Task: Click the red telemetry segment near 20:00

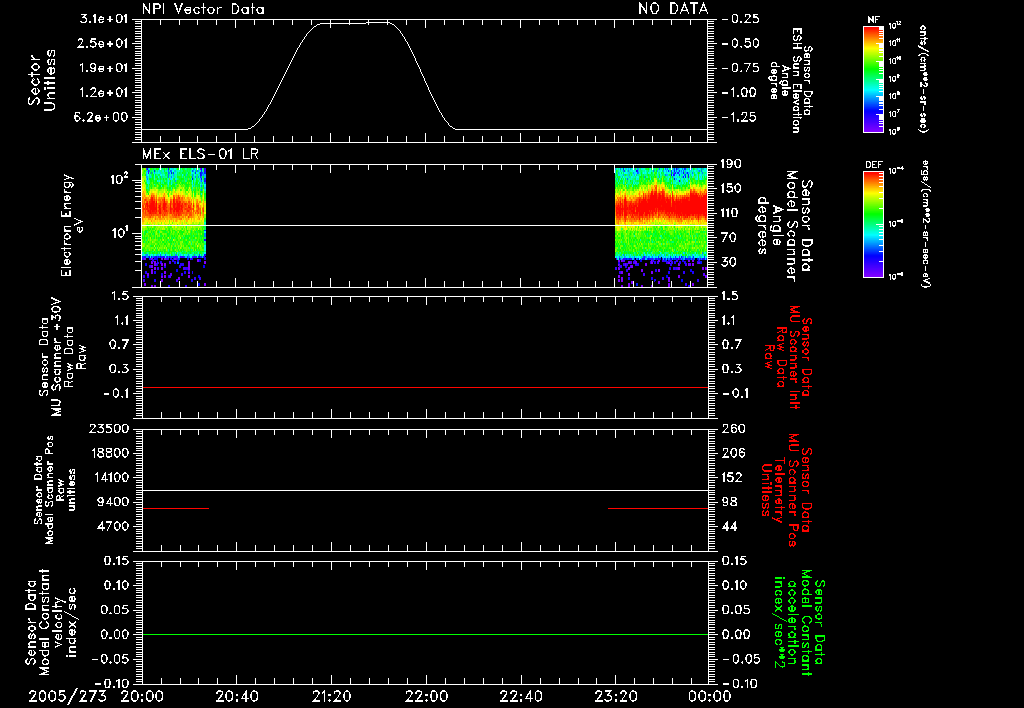Action: pos(175,508)
